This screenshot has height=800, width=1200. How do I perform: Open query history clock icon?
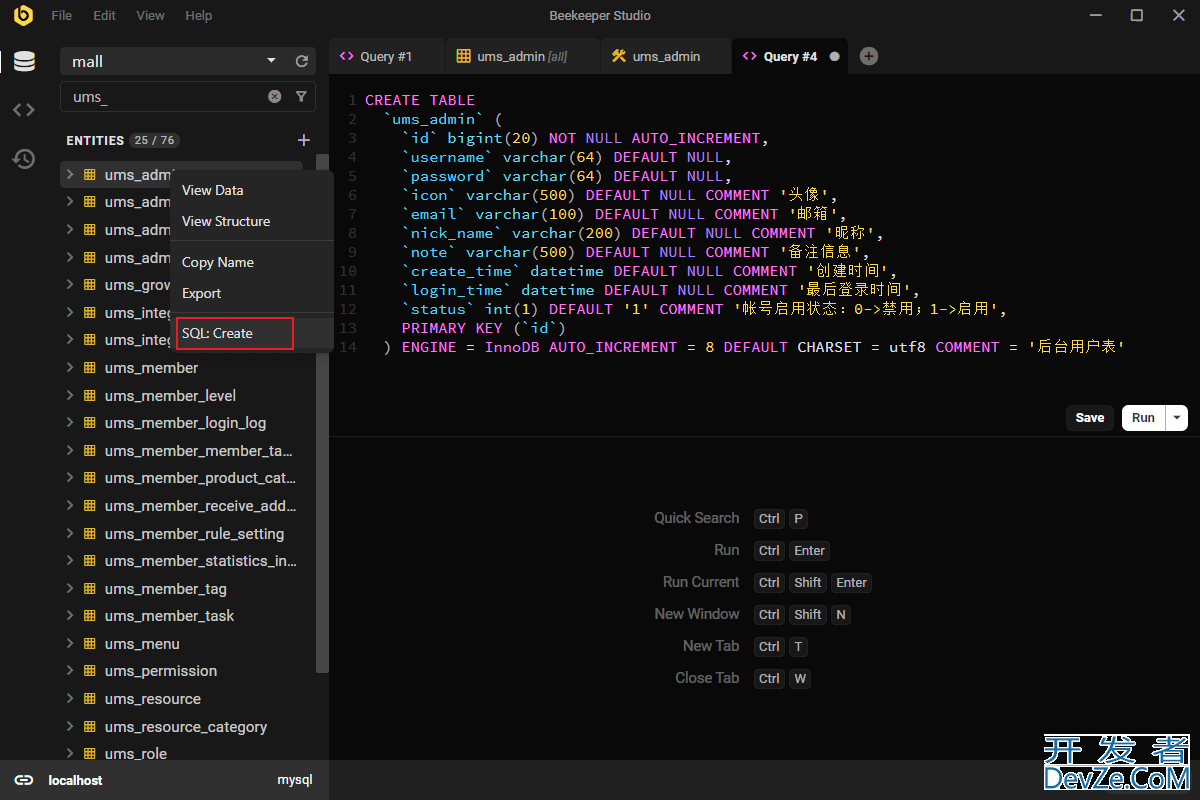click(24, 158)
